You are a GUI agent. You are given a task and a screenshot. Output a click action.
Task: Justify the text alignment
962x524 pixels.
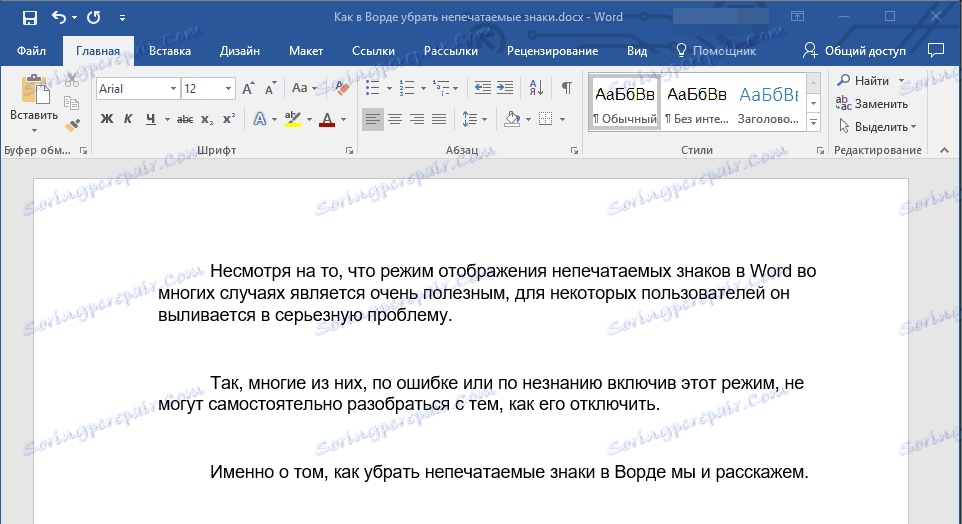(439, 119)
